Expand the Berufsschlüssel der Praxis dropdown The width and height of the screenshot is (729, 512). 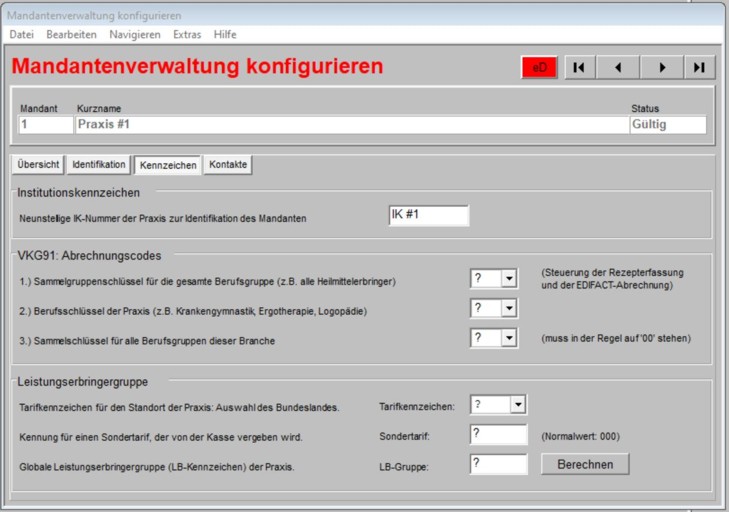pyautogui.click(x=508, y=308)
